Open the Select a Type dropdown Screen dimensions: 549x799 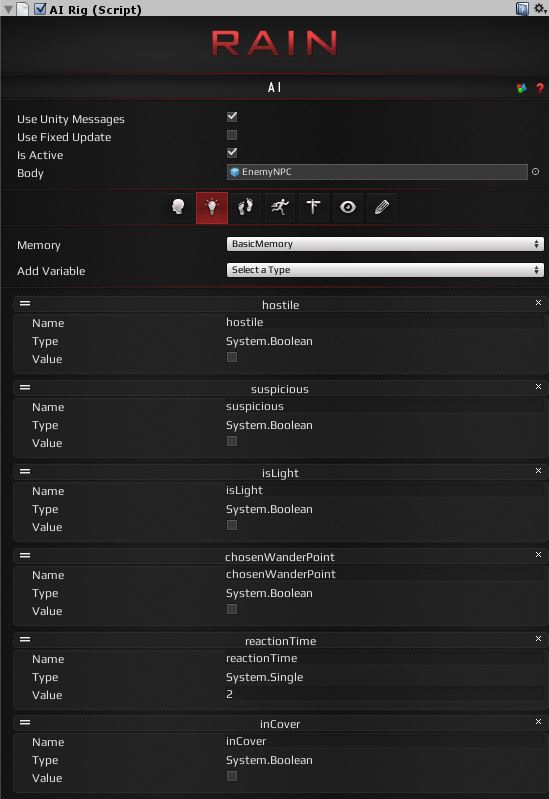385,270
